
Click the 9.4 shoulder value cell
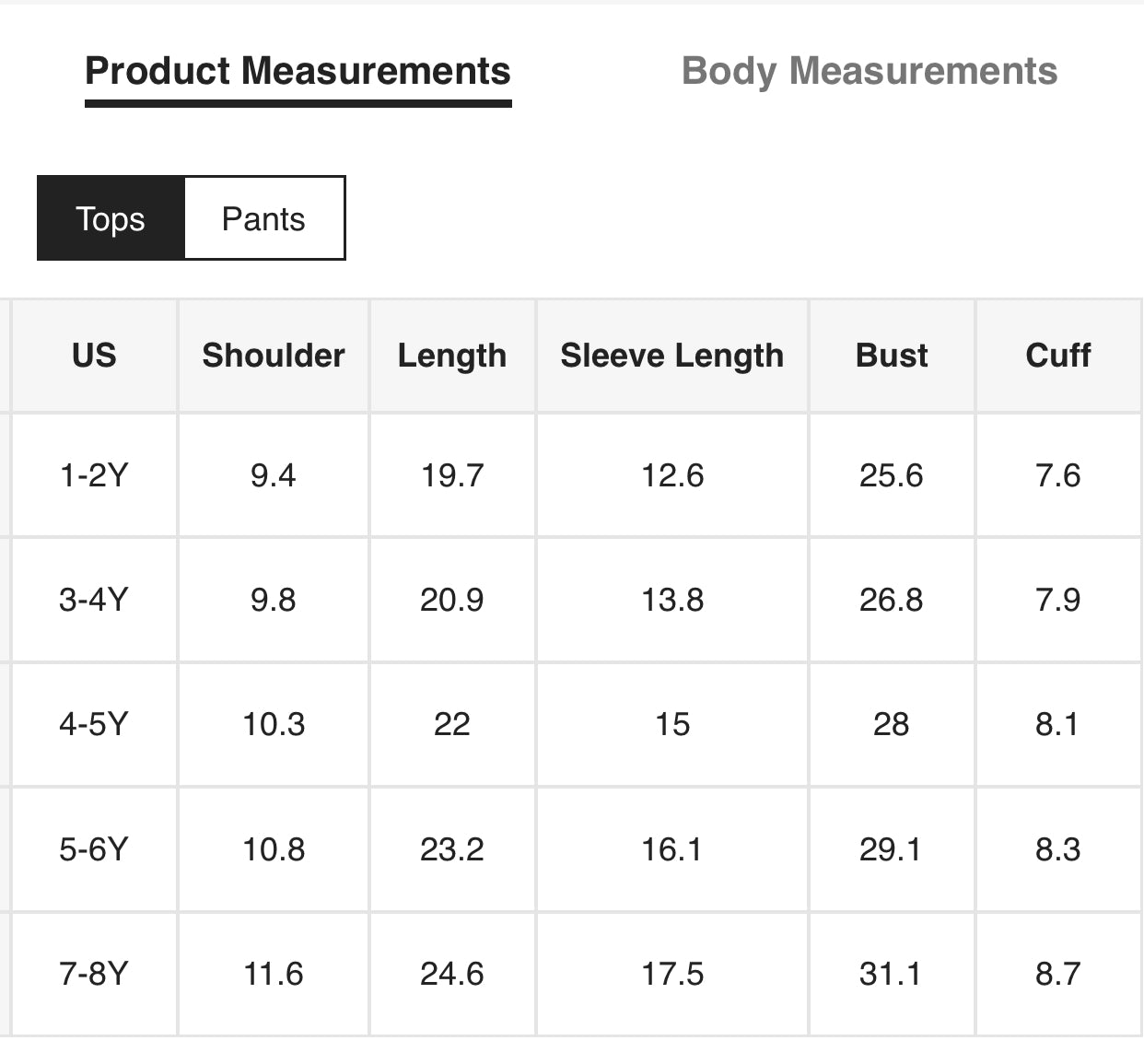[274, 475]
